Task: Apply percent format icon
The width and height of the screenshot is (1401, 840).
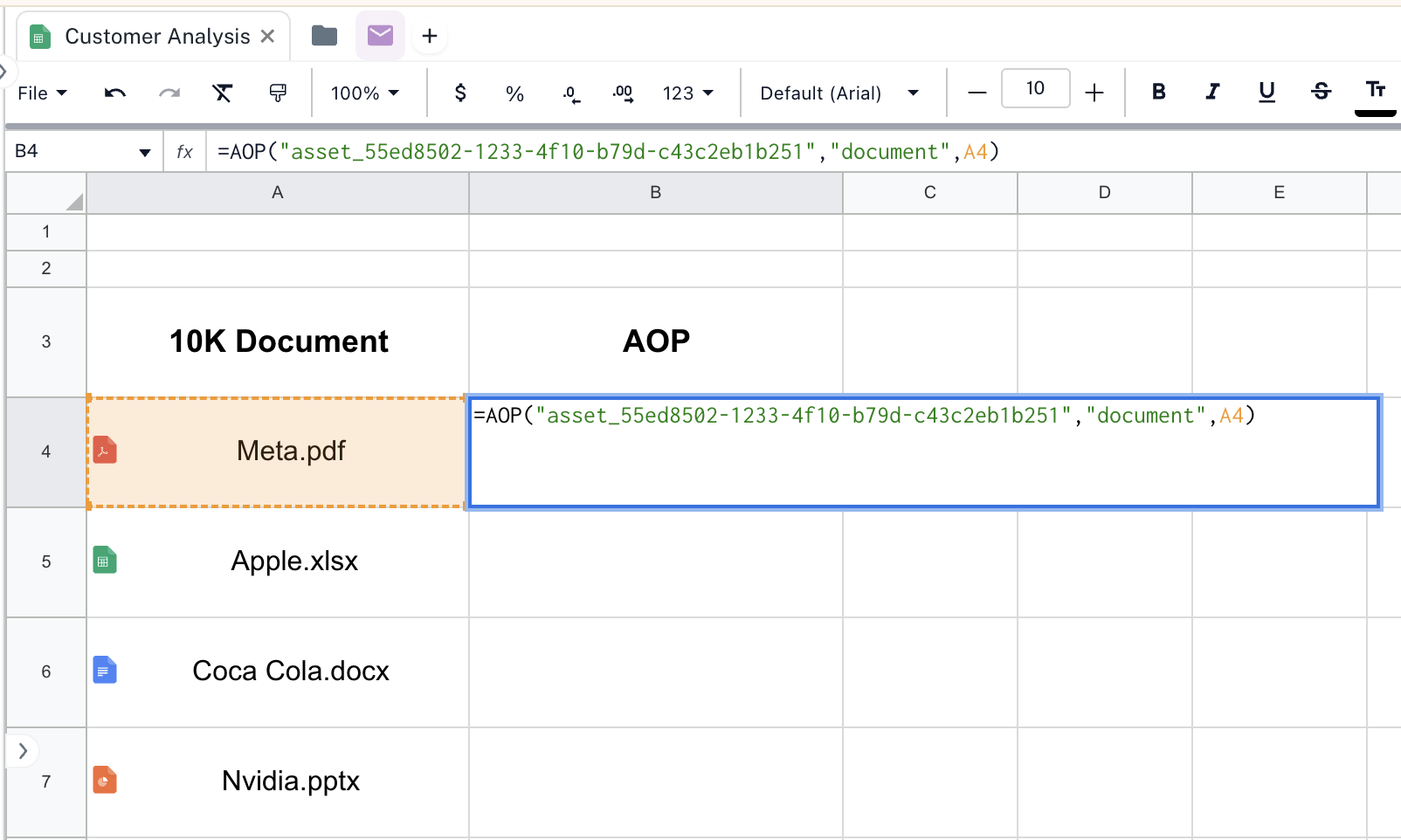Action: pos(514,93)
